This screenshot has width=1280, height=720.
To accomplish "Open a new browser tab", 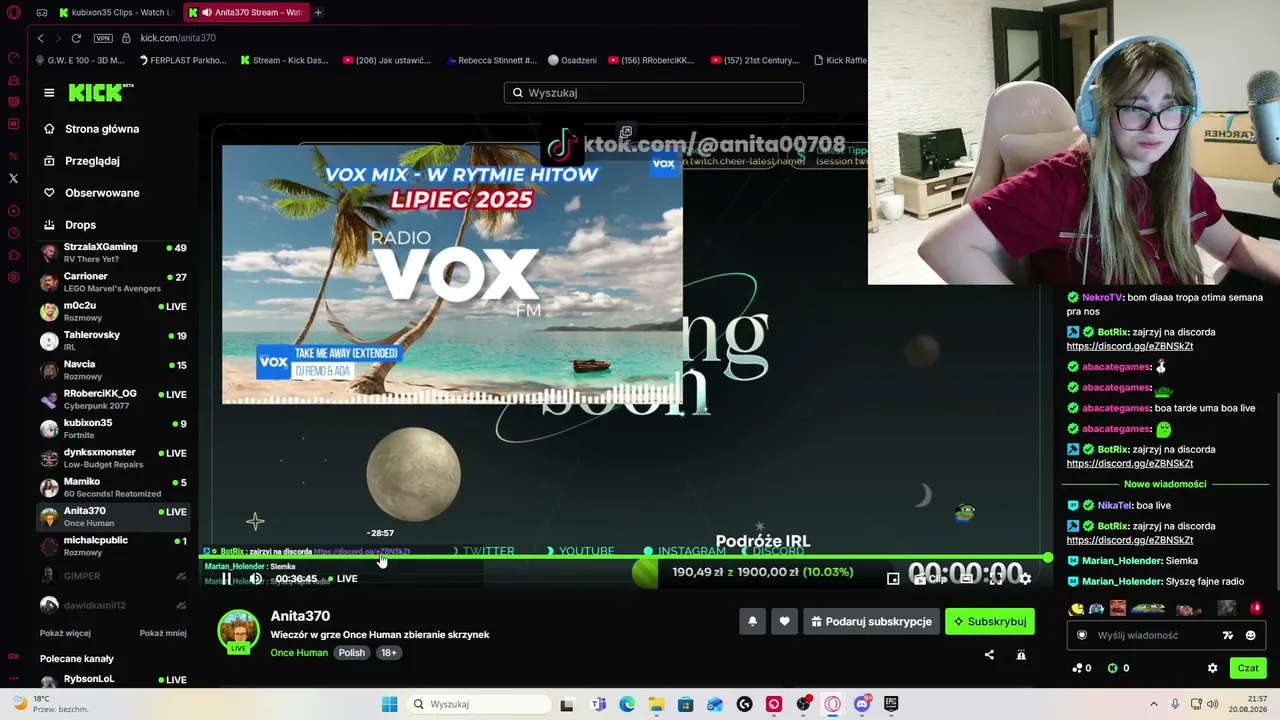I will click(x=318, y=12).
